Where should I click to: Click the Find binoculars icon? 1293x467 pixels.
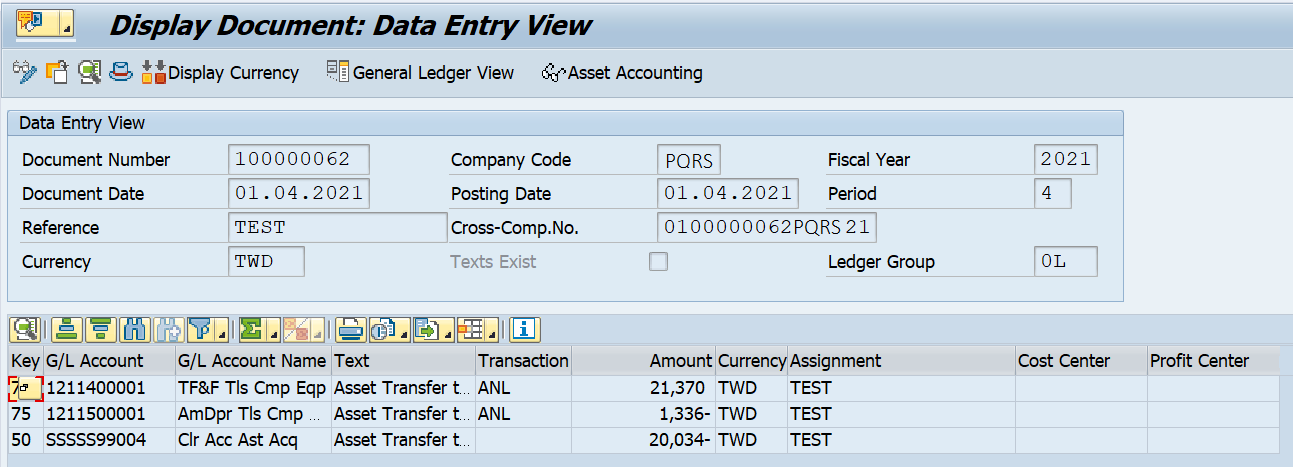point(134,328)
